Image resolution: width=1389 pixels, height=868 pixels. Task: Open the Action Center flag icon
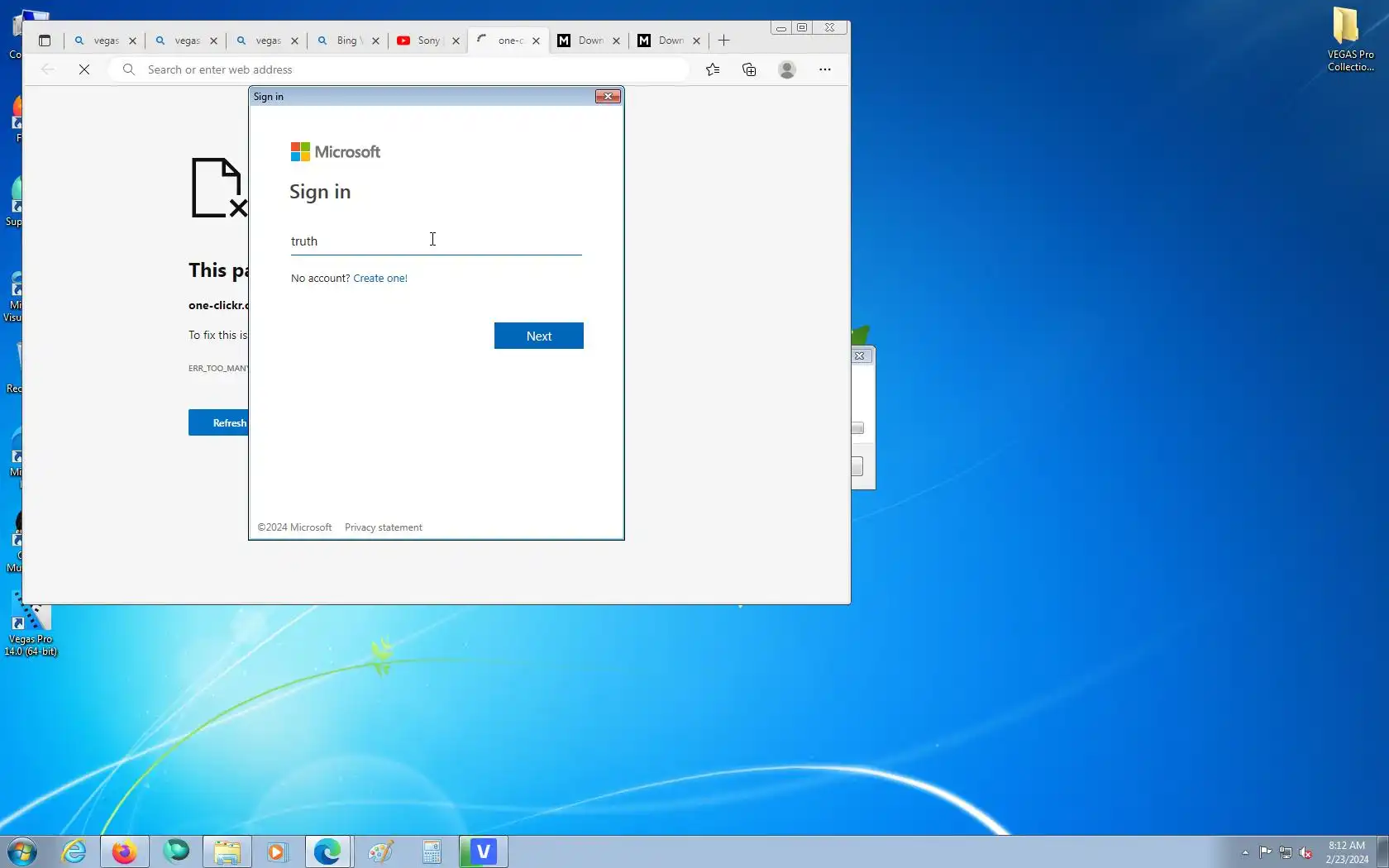1266,852
